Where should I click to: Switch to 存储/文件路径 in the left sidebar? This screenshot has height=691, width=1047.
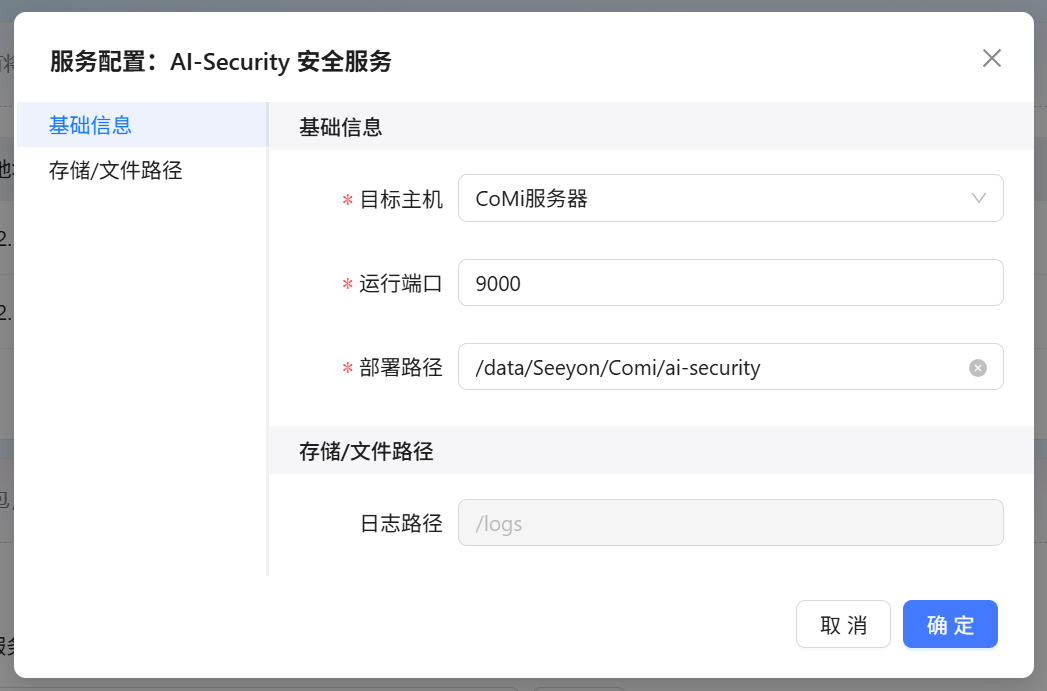click(116, 170)
